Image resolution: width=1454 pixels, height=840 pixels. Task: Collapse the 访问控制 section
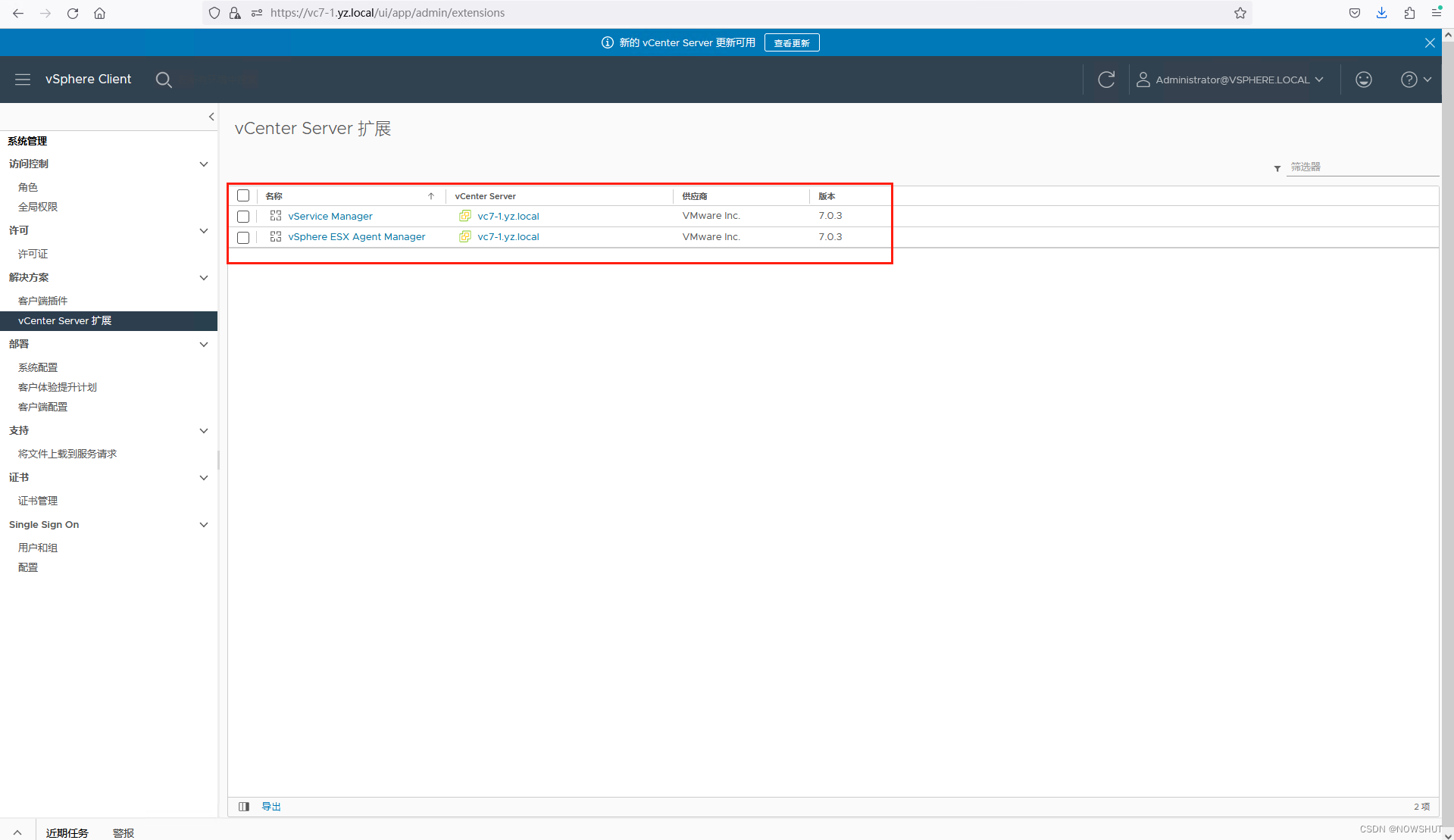203,164
